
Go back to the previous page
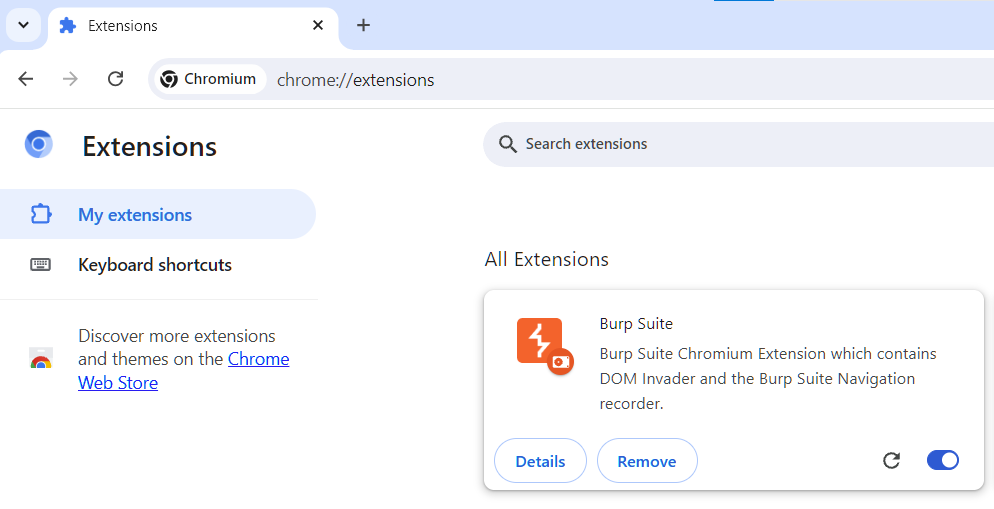pyautogui.click(x=26, y=79)
